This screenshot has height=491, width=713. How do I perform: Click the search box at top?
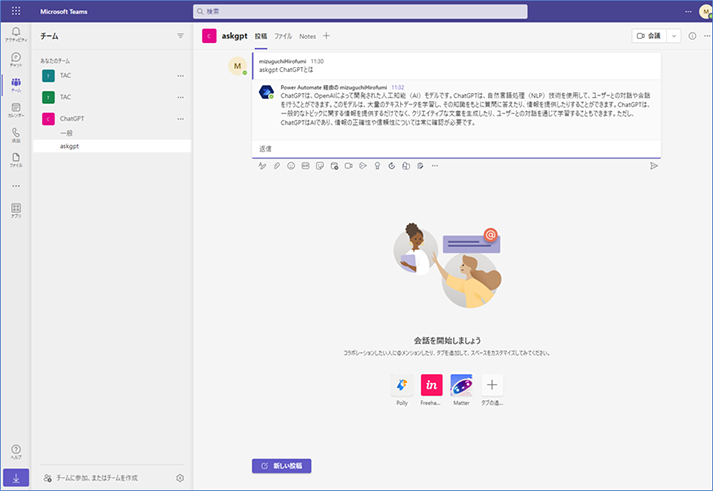360,11
